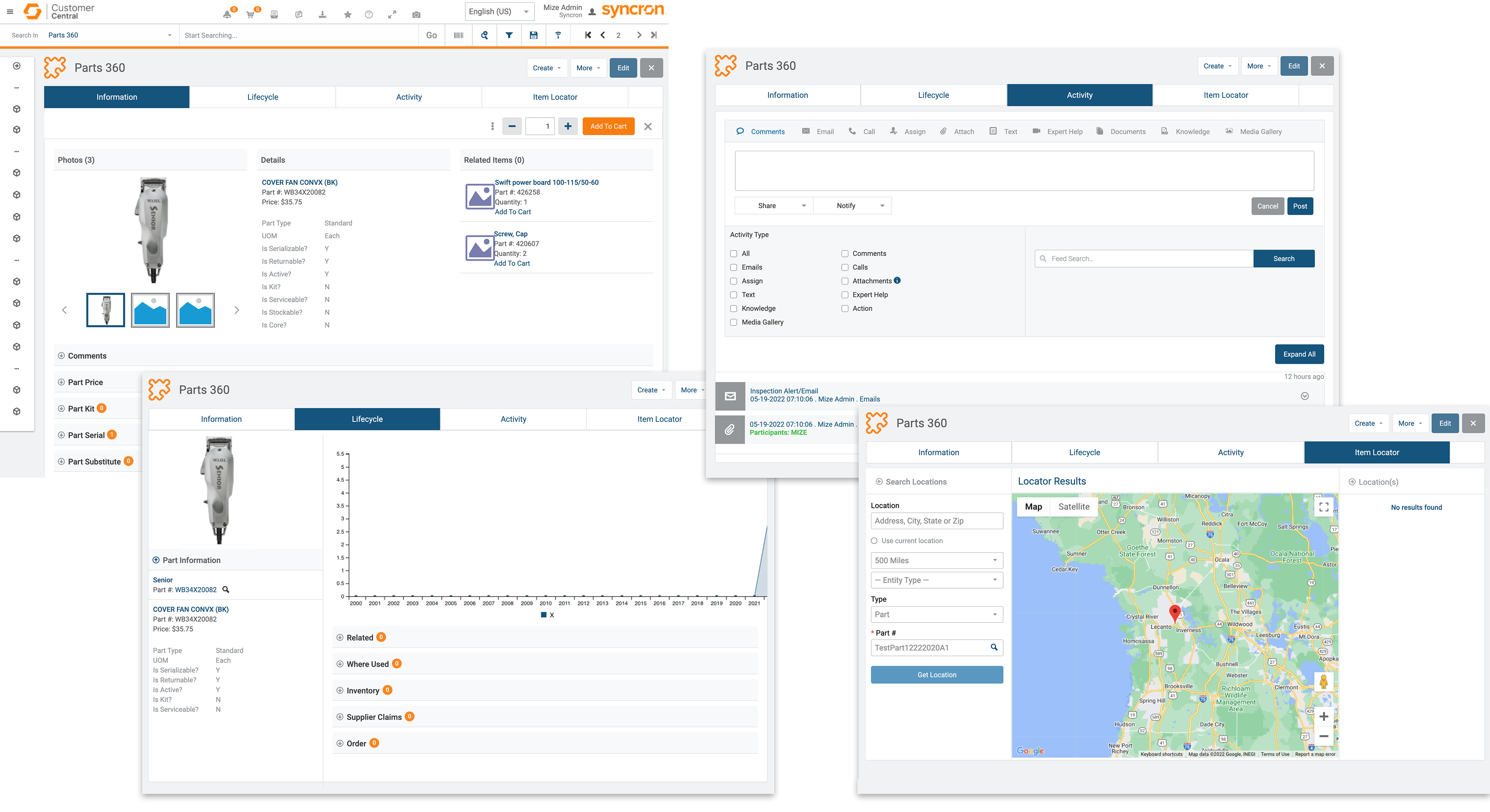Click the filter funnel icon
Image resolution: width=1490 pixels, height=812 pixels.
(x=509, y=35)
